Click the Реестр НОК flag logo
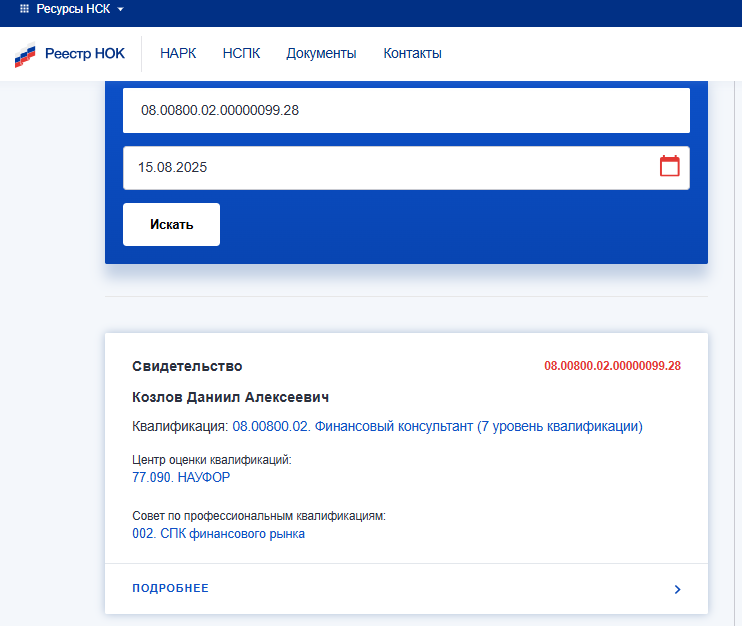Viewport: 742px width, 626px height. click(x=25, y=55)
